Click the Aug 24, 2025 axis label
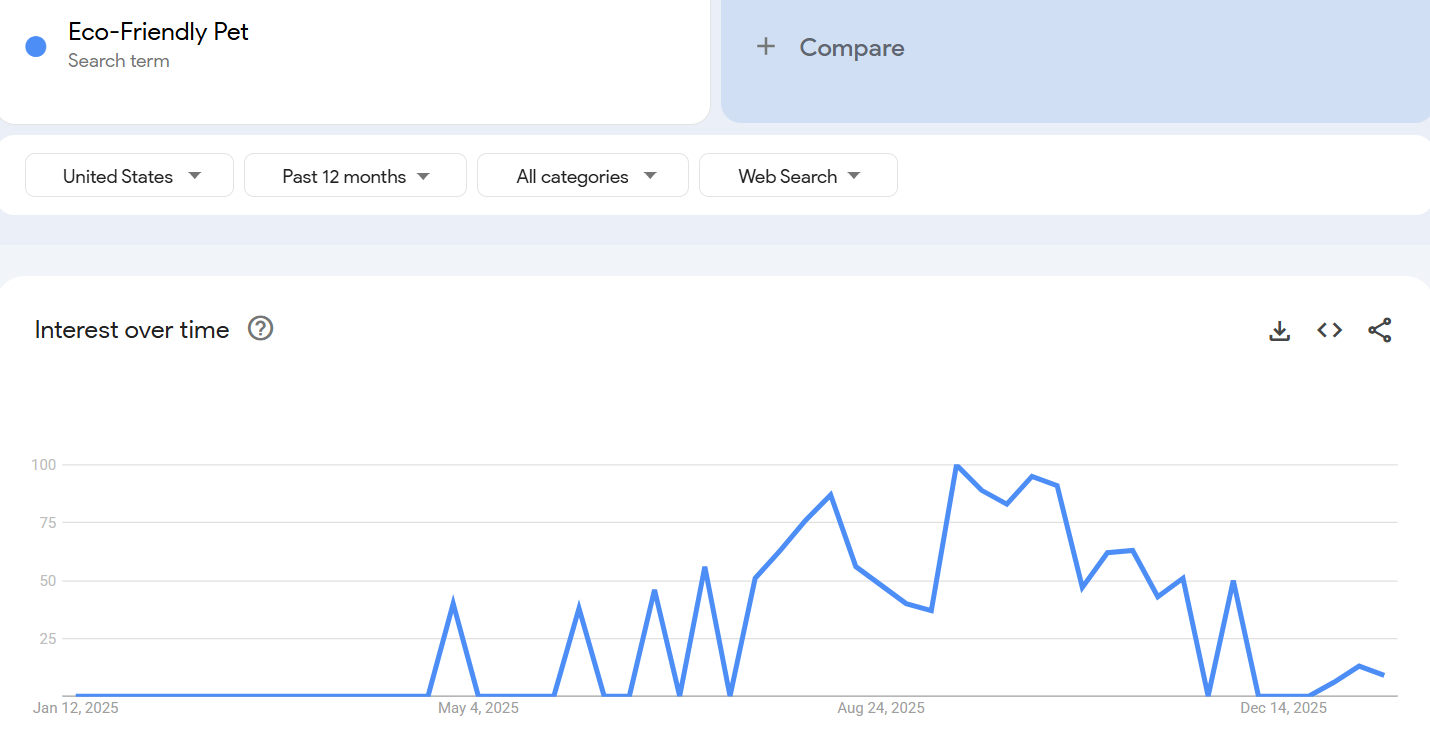 point(880,707)
